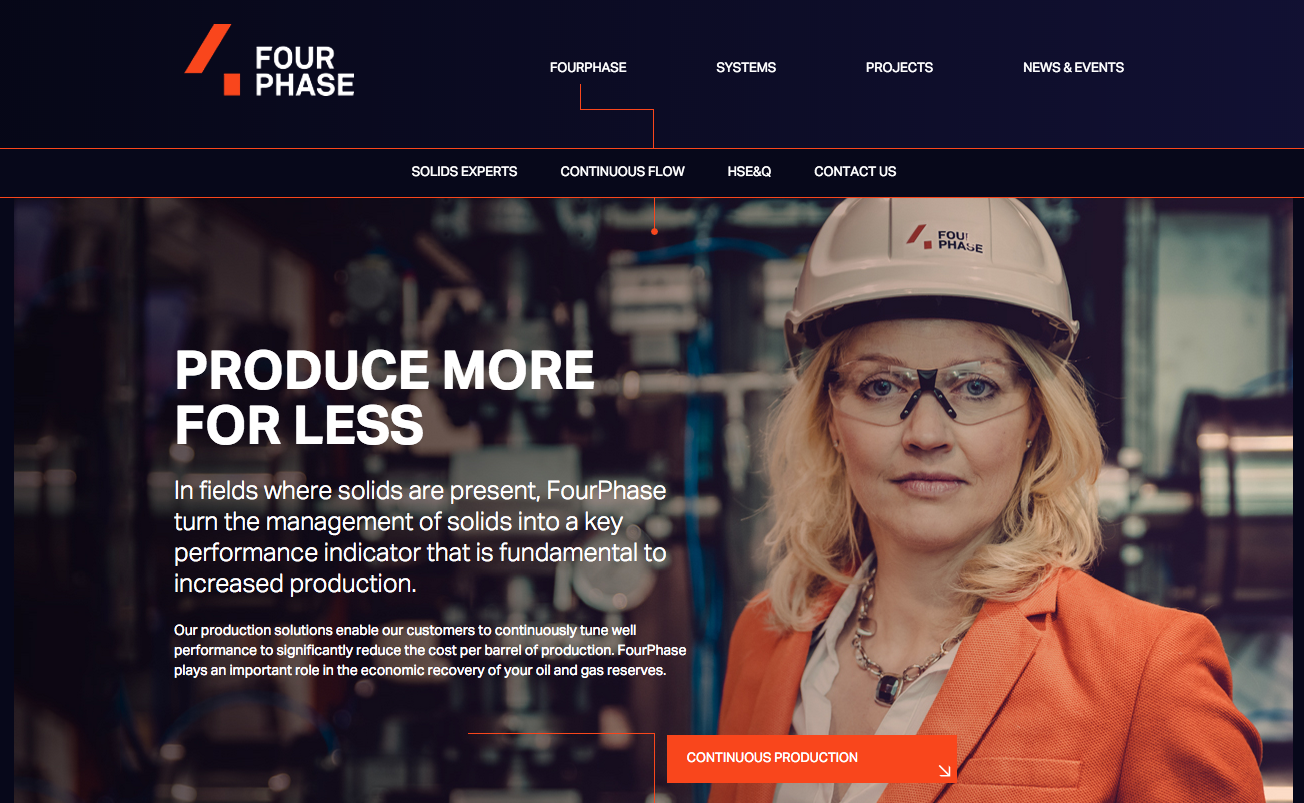This screenshot has height=803, width=1304.
Task: Select the CONTINUOUS FLOW submenu link
Action: click(622, 172)
